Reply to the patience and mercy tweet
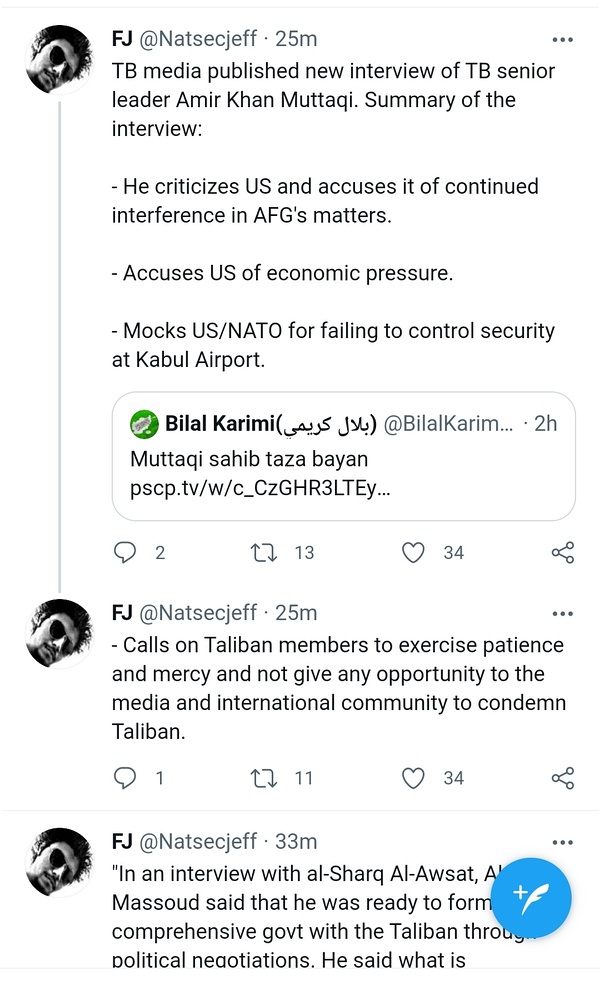The width and height of the screenshot is (600, 986). [x=125, y=777]
